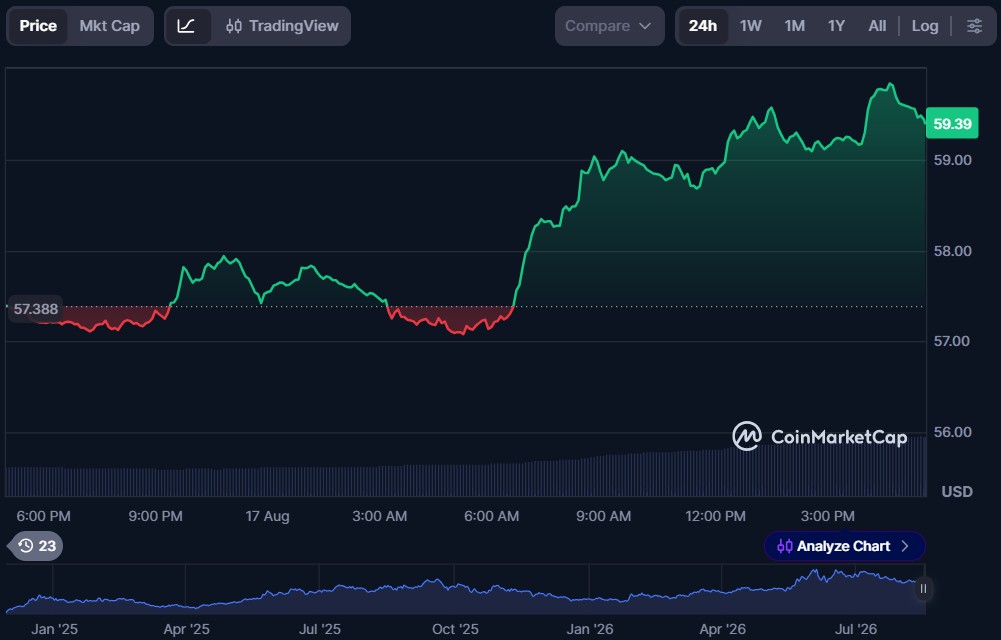The width and height of the screenshot is (1001, 640).
Task: Click Jan '26 on the mini timeline
Action: point(590,629)
